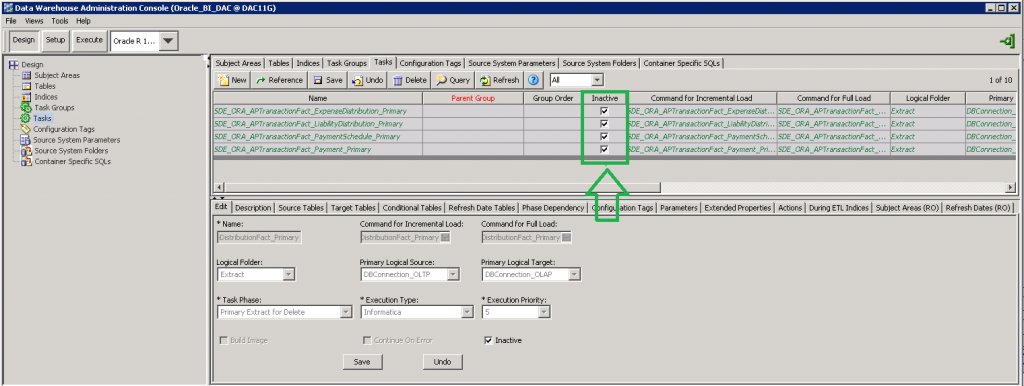Click the New record toolbar button

click(232, 80)
